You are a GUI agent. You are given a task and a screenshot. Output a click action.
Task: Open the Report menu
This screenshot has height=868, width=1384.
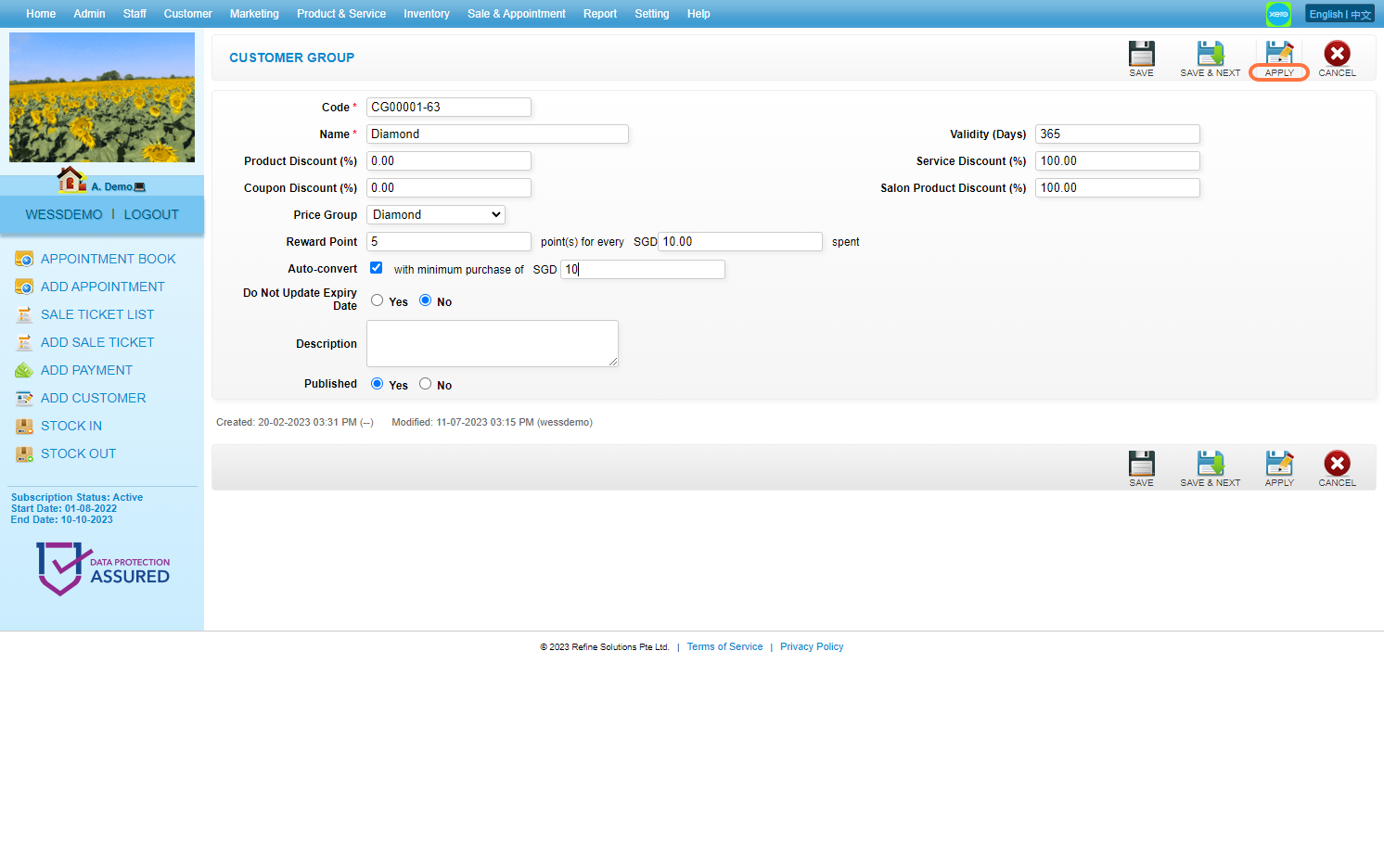click(x=600, y=14)
